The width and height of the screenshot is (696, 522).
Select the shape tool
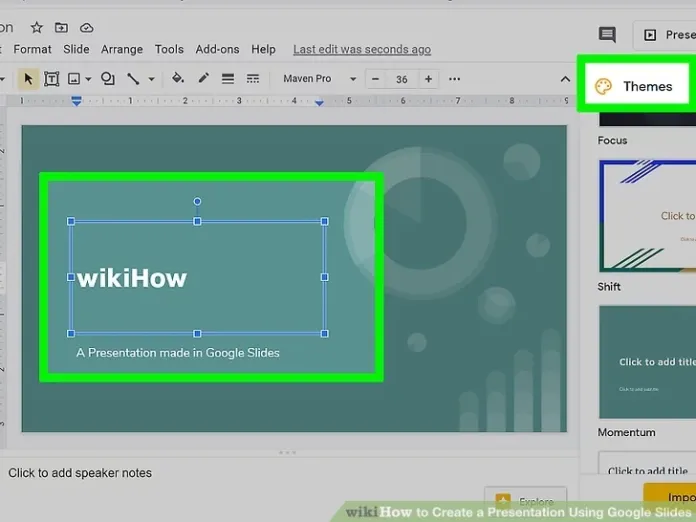coord(108,79)
